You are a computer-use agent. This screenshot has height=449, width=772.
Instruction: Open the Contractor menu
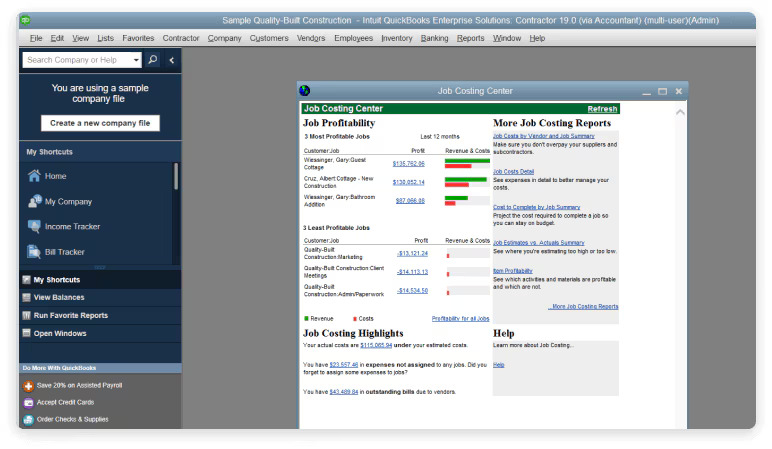pyautogui.click(x=181, y=38)
